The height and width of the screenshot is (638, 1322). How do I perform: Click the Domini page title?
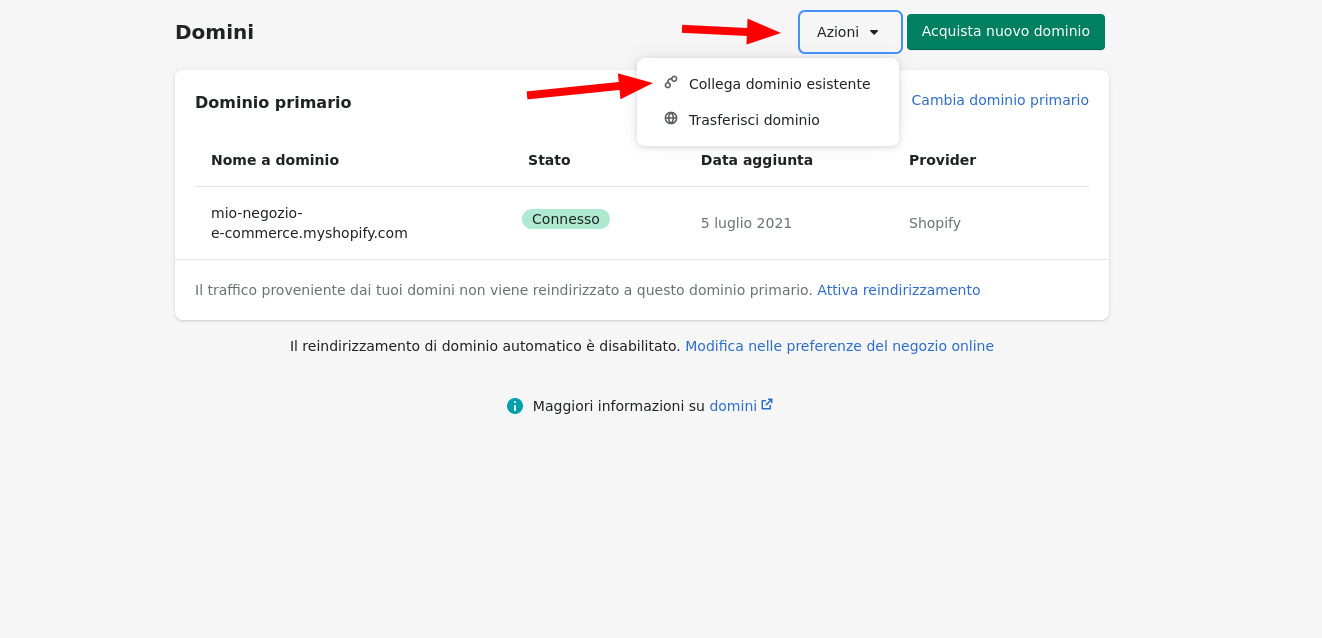click(x=214, y=32)
